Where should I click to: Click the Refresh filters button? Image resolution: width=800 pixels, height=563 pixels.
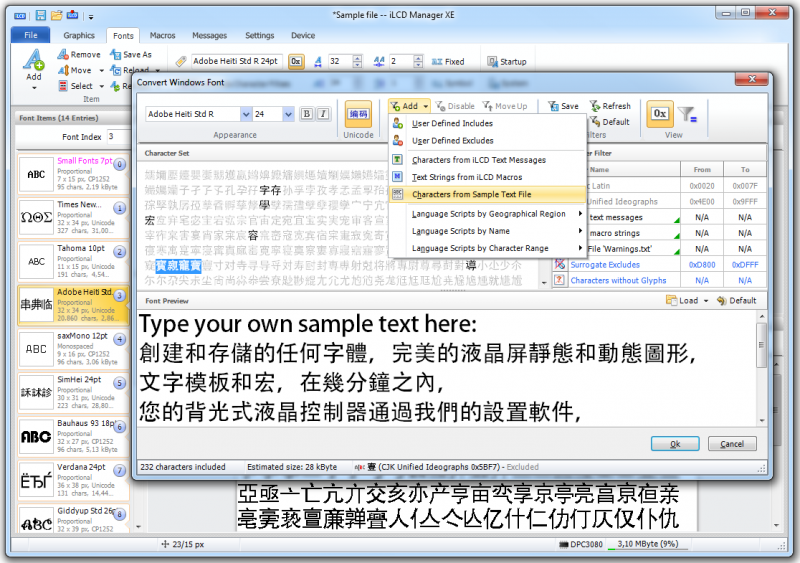[610, 106]
